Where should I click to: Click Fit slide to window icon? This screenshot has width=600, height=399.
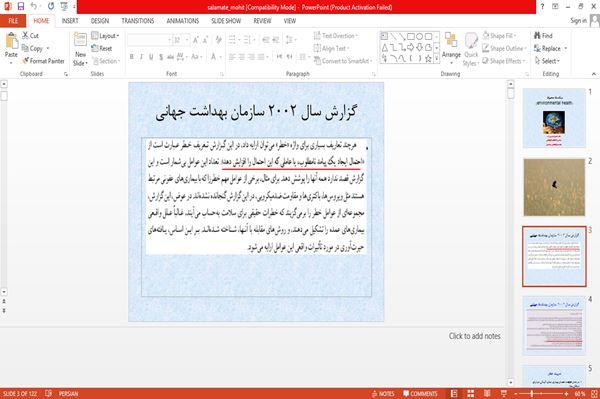click(x=595, y=394)
